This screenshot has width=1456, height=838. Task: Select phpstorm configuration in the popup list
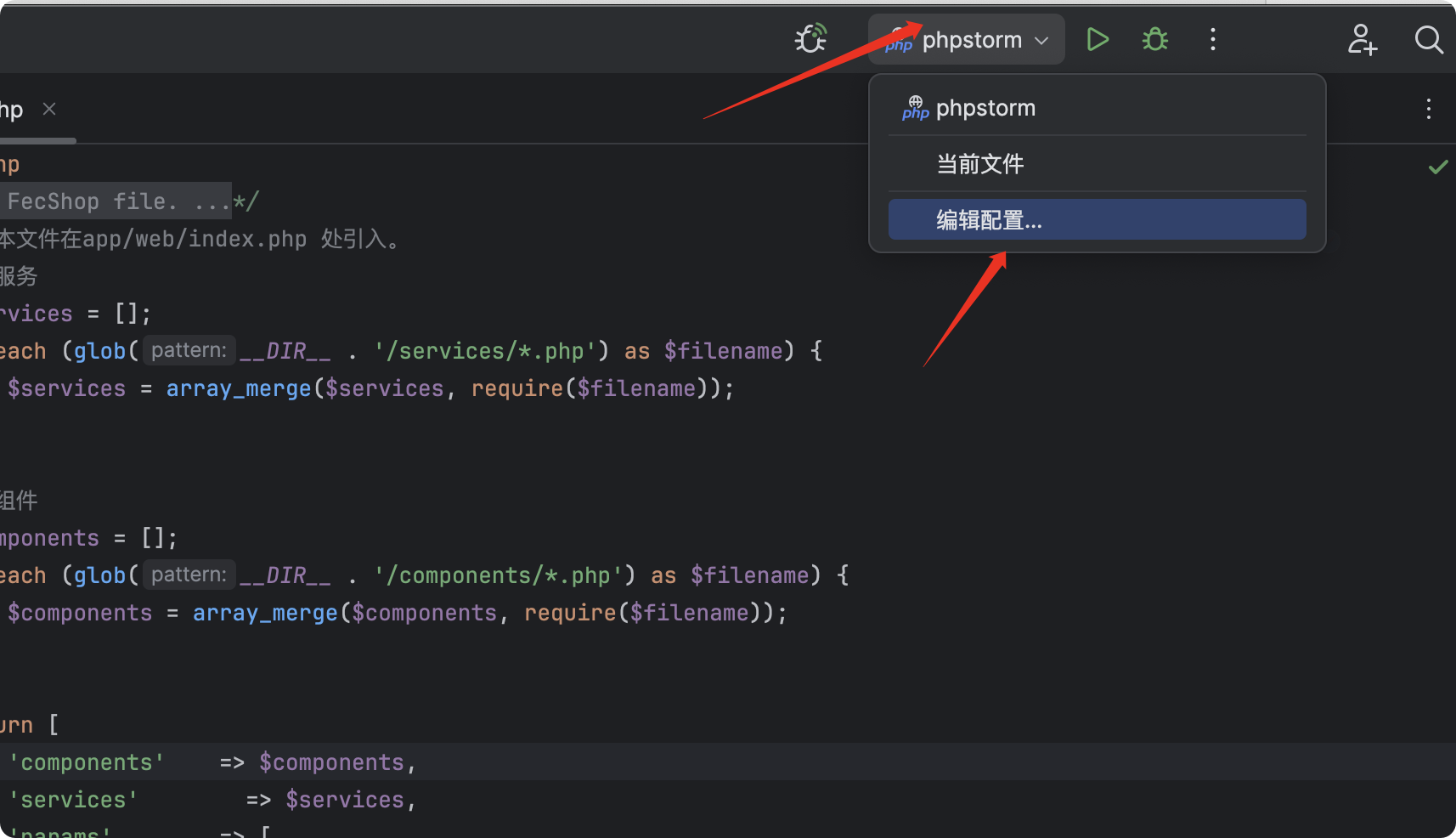985,108
